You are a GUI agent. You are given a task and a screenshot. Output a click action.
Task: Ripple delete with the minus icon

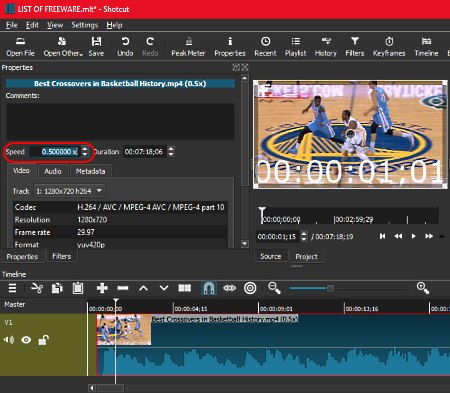pos(123,288)
